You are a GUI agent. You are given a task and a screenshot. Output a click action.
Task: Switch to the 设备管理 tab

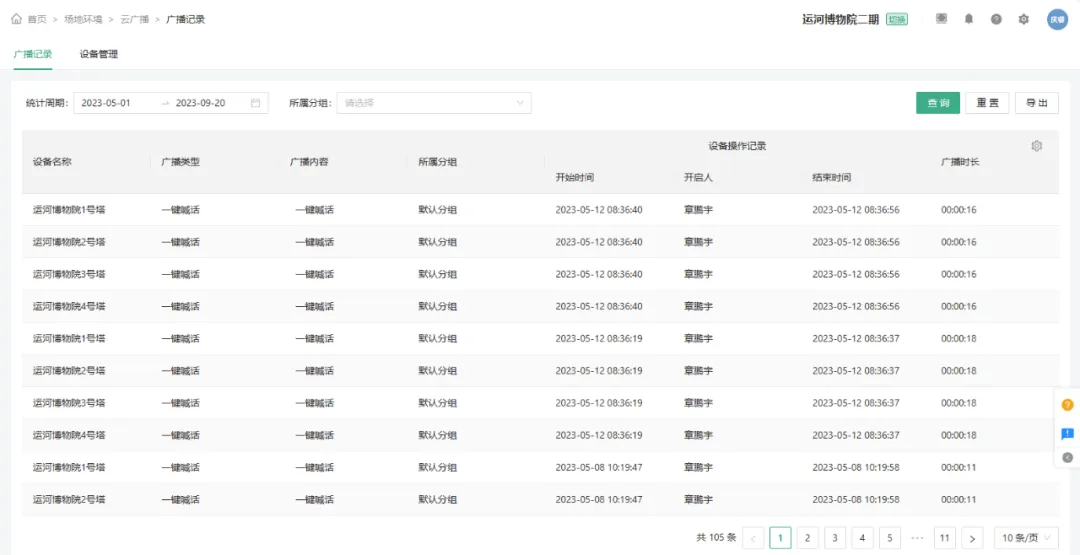[98, 54]
